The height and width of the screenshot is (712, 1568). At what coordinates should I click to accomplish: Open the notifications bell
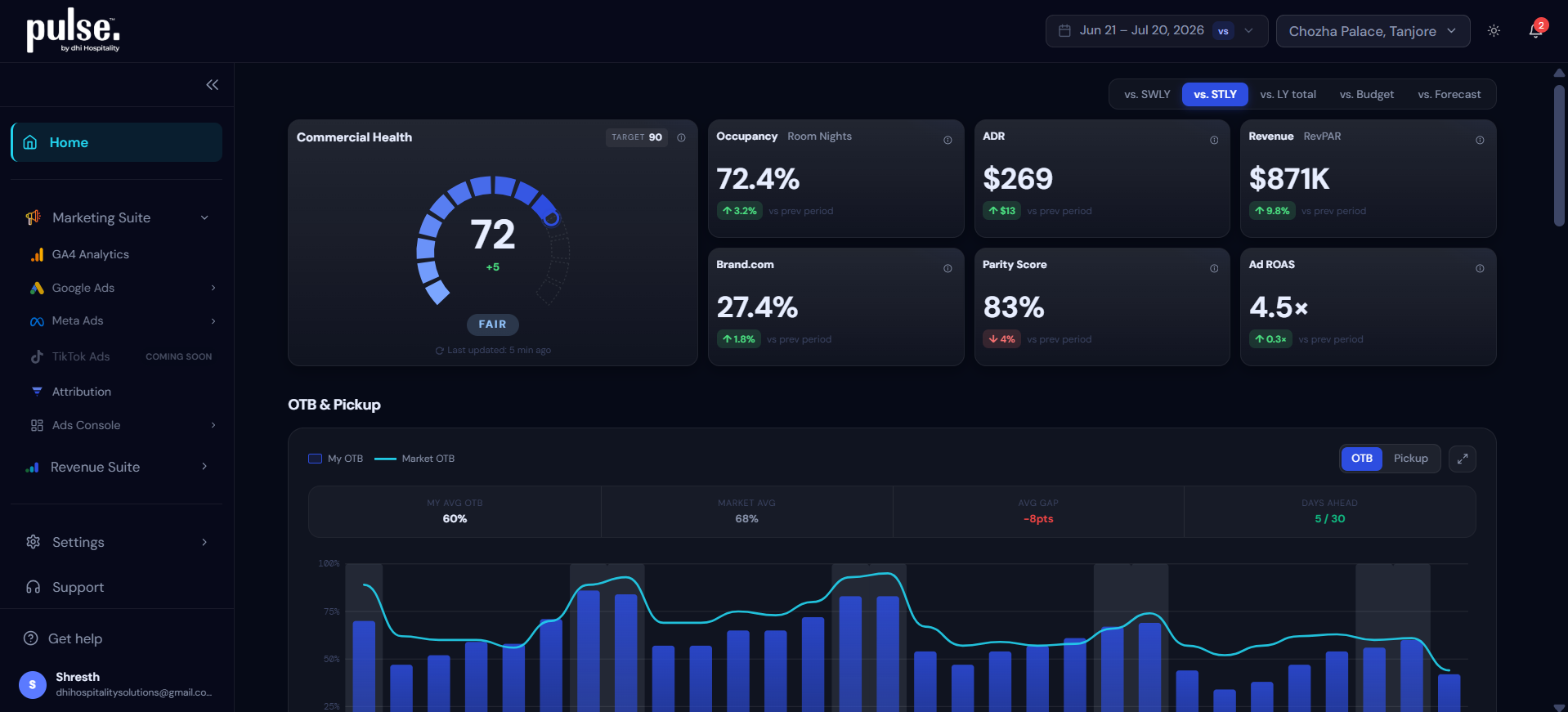pos(1536,31)
